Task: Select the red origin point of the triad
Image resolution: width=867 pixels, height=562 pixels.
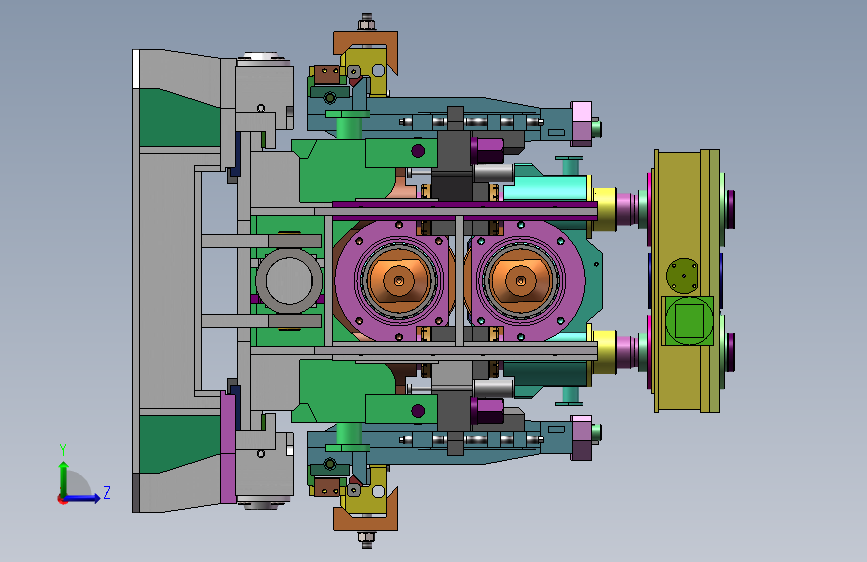Action: click(x=62, y=499)
